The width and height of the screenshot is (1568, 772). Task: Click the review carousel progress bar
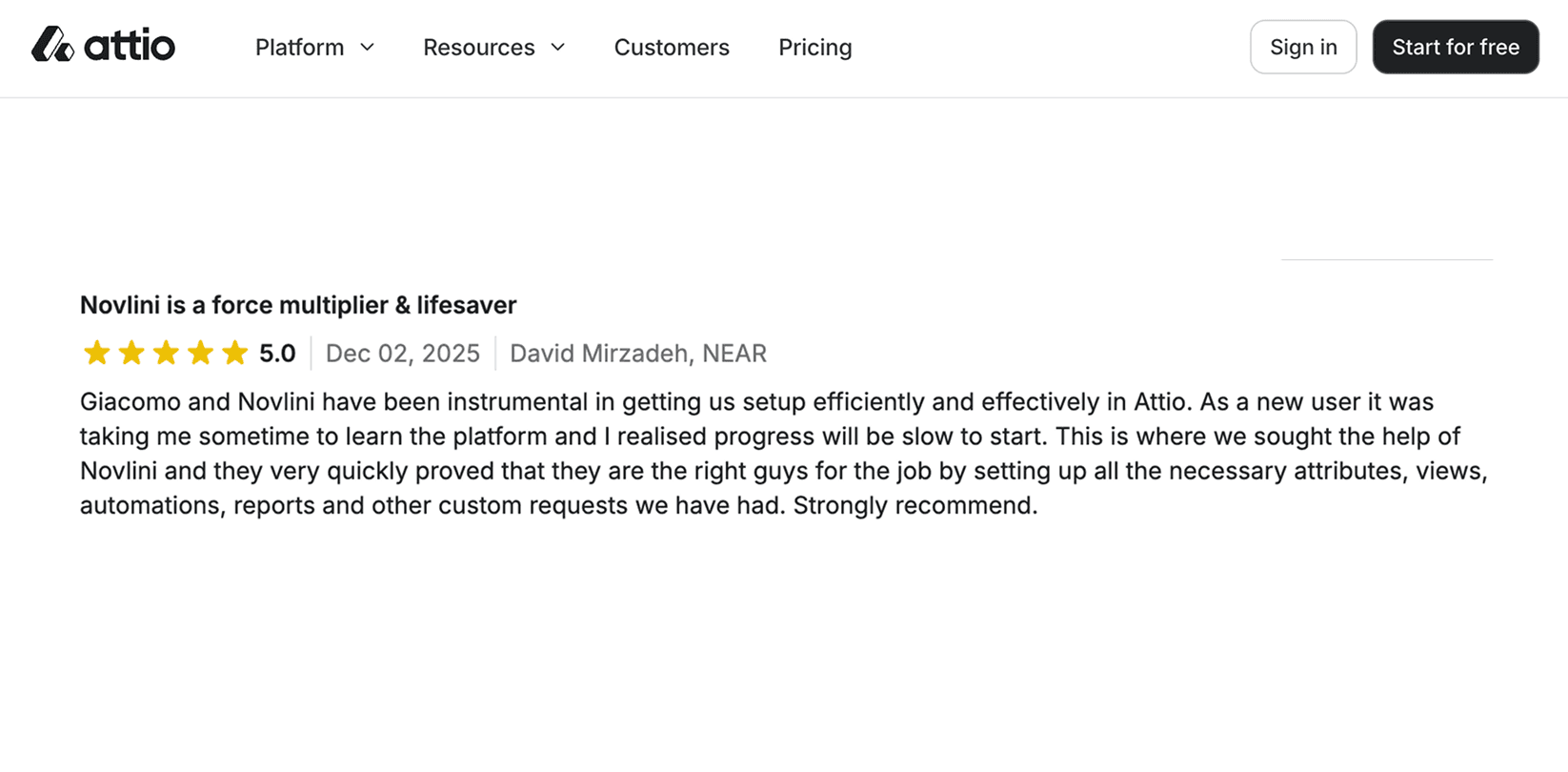[1387, 260]
